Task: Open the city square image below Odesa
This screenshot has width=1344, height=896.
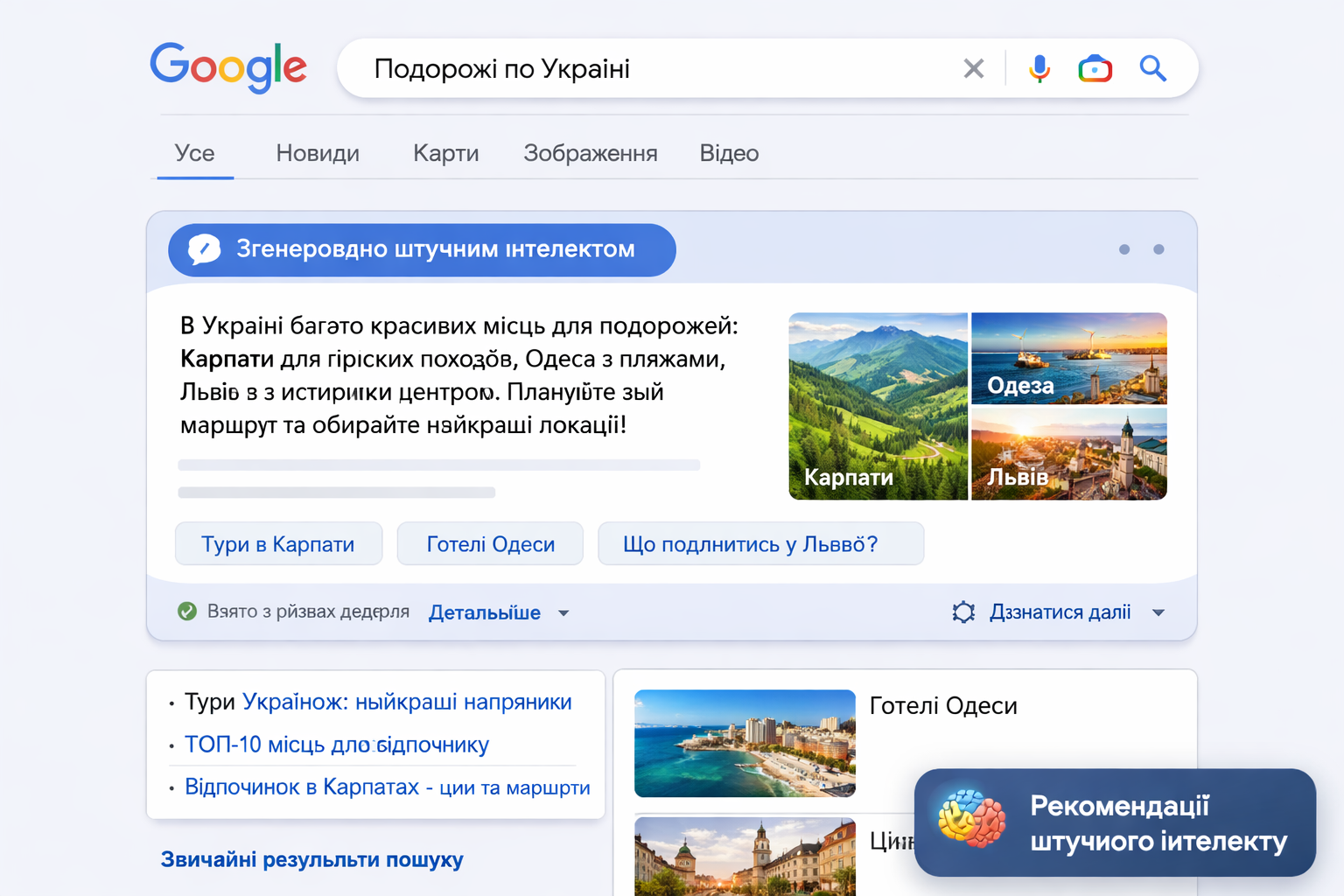Action: (745, 857)
